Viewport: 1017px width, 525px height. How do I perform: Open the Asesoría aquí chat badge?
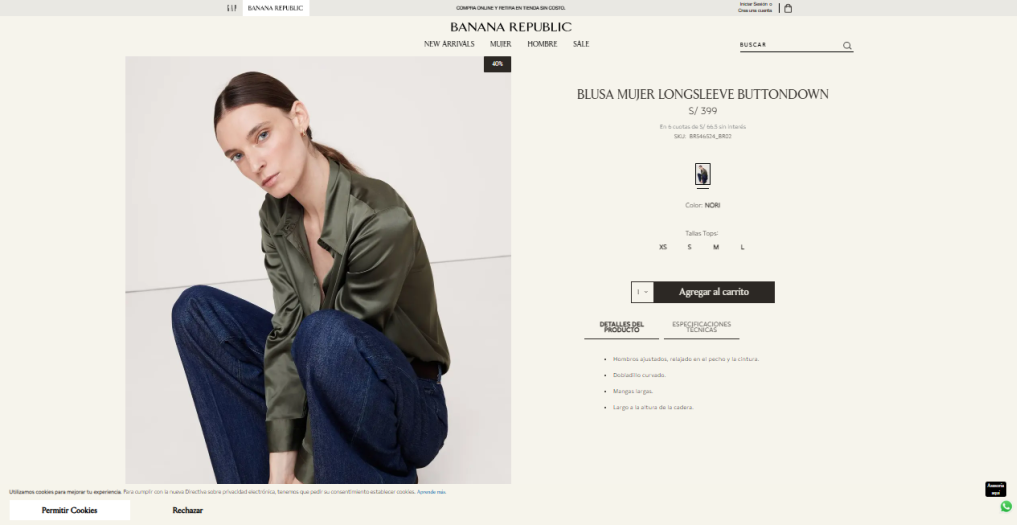pos(996,489)
